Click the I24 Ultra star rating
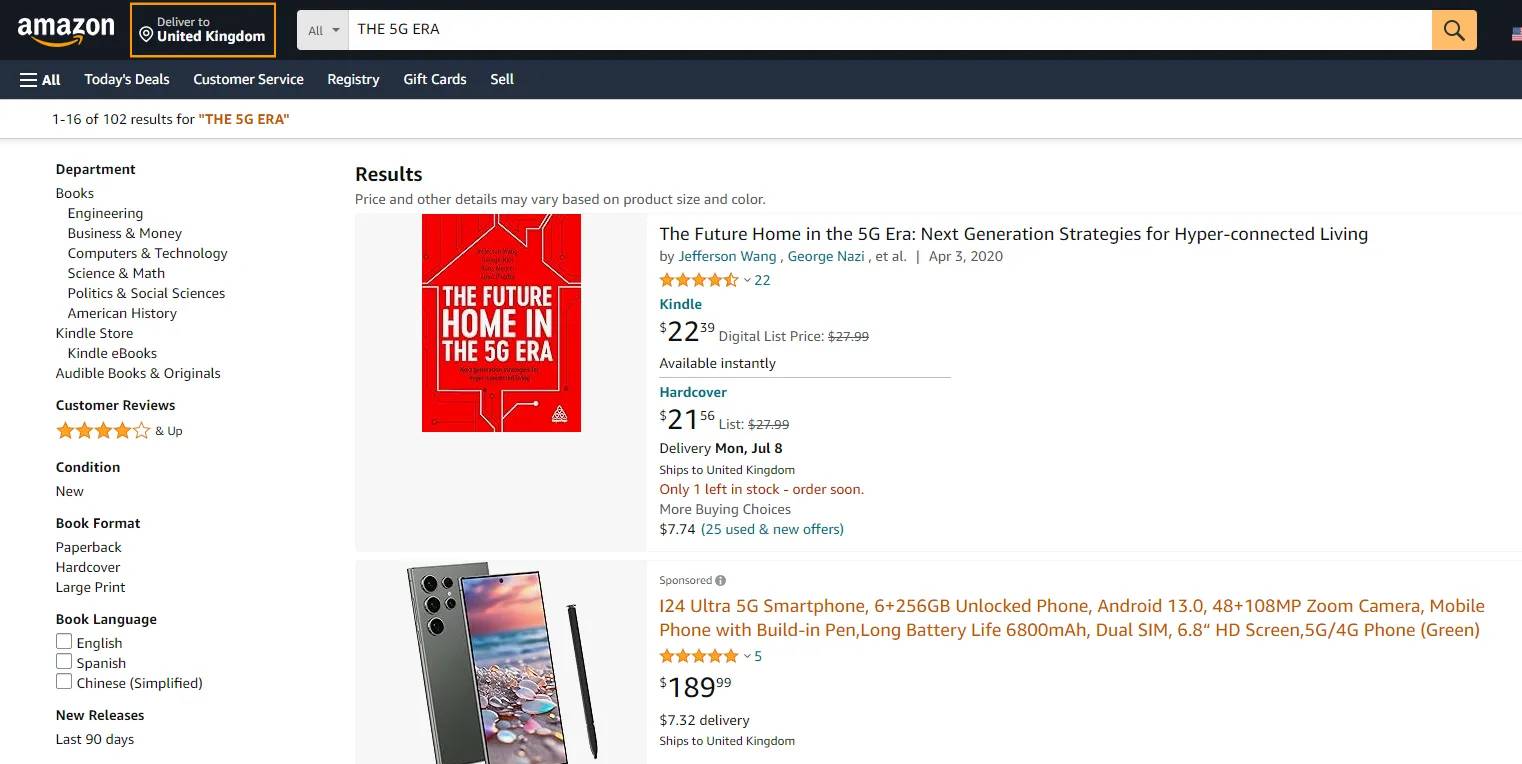The image size is (1522, 764). [x=698, y=656]
